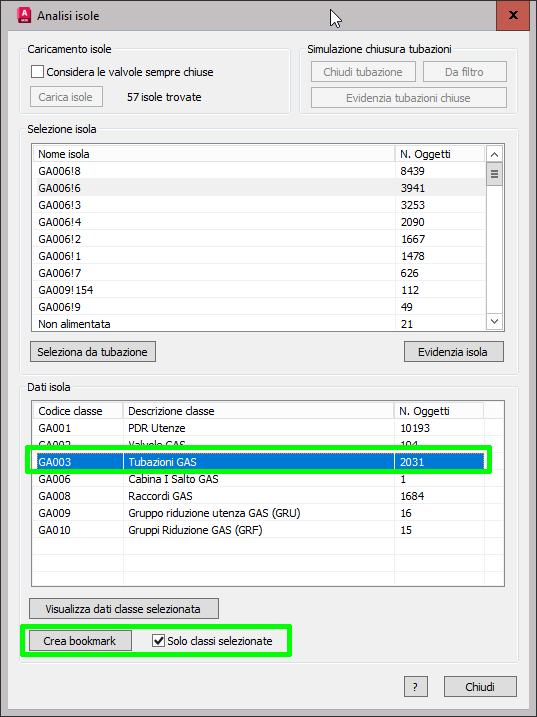Click island list scrollbar up arrow
Screen dimensions: 537x717
[x=494, y=154]
